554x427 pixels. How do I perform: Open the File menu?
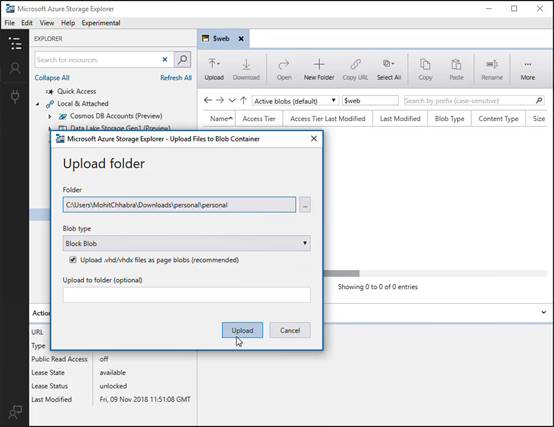coord(10,23)
